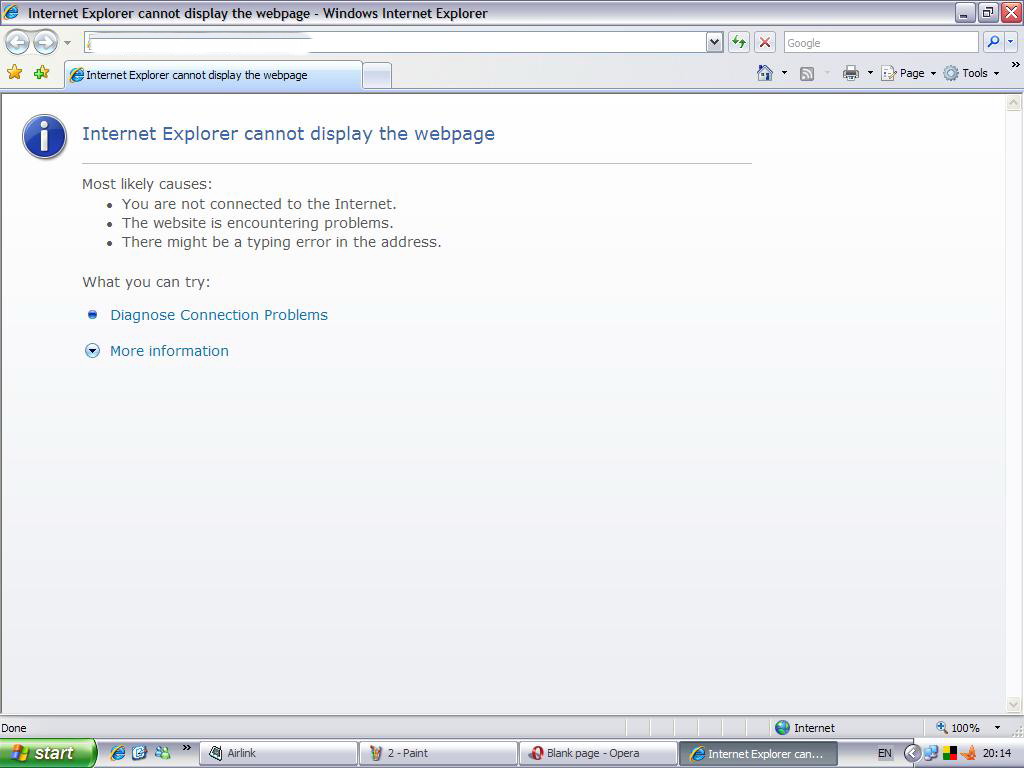Show more command bar items chevron
Screen dimensions: 1024x768
[x=1016, y=65]
